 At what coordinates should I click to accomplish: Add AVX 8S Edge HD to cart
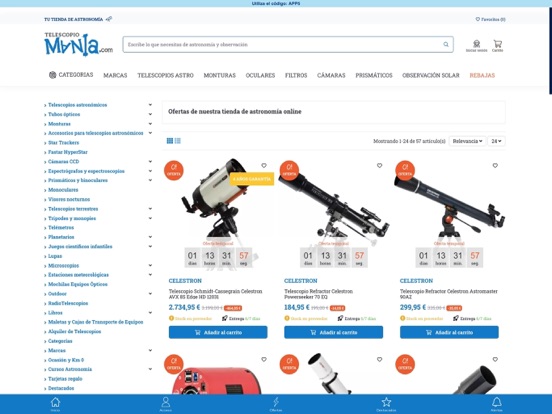pyautogui.click(x=218, y=332)
